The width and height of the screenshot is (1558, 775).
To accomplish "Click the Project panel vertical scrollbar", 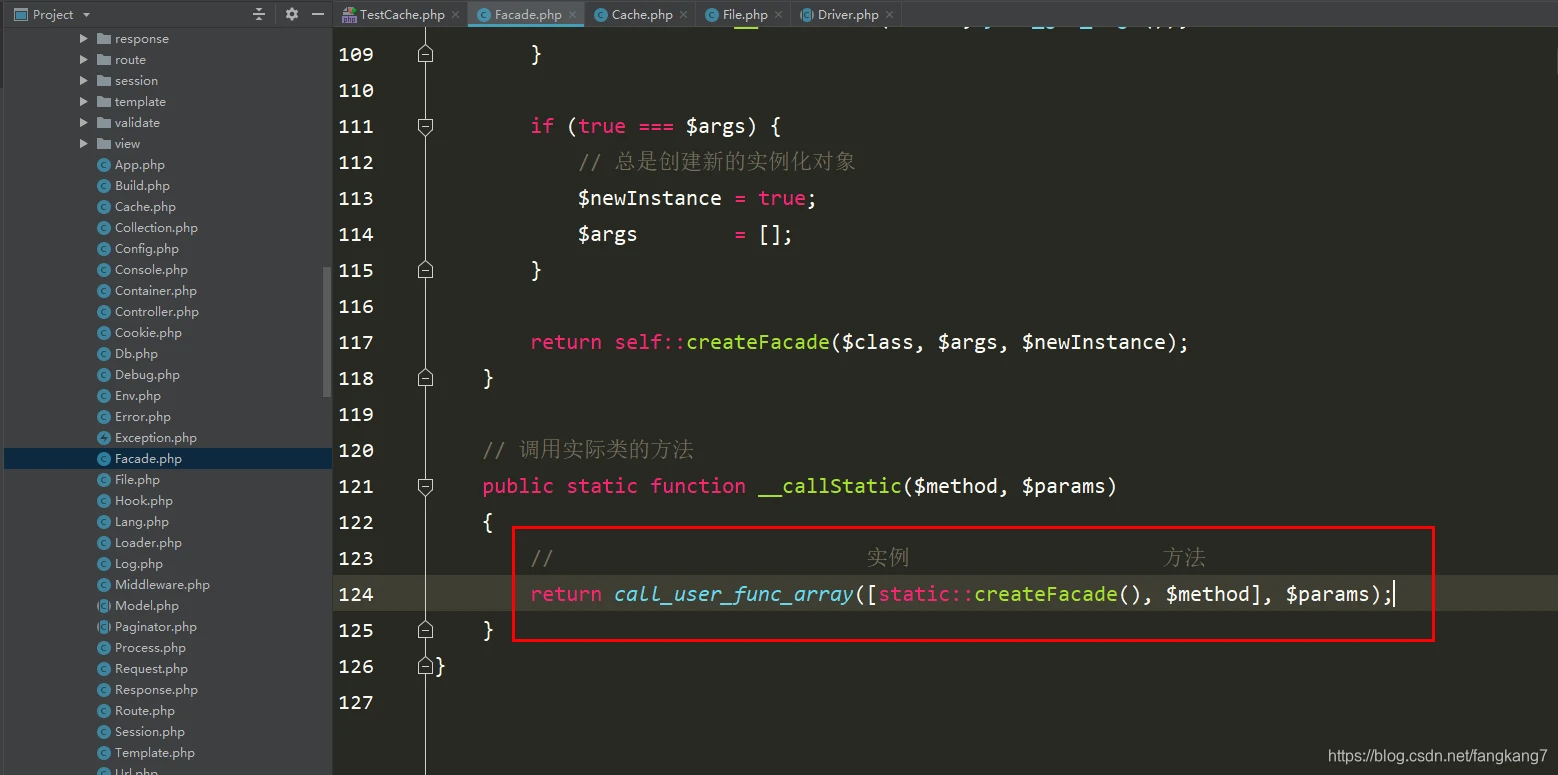I will coord(326,332).
